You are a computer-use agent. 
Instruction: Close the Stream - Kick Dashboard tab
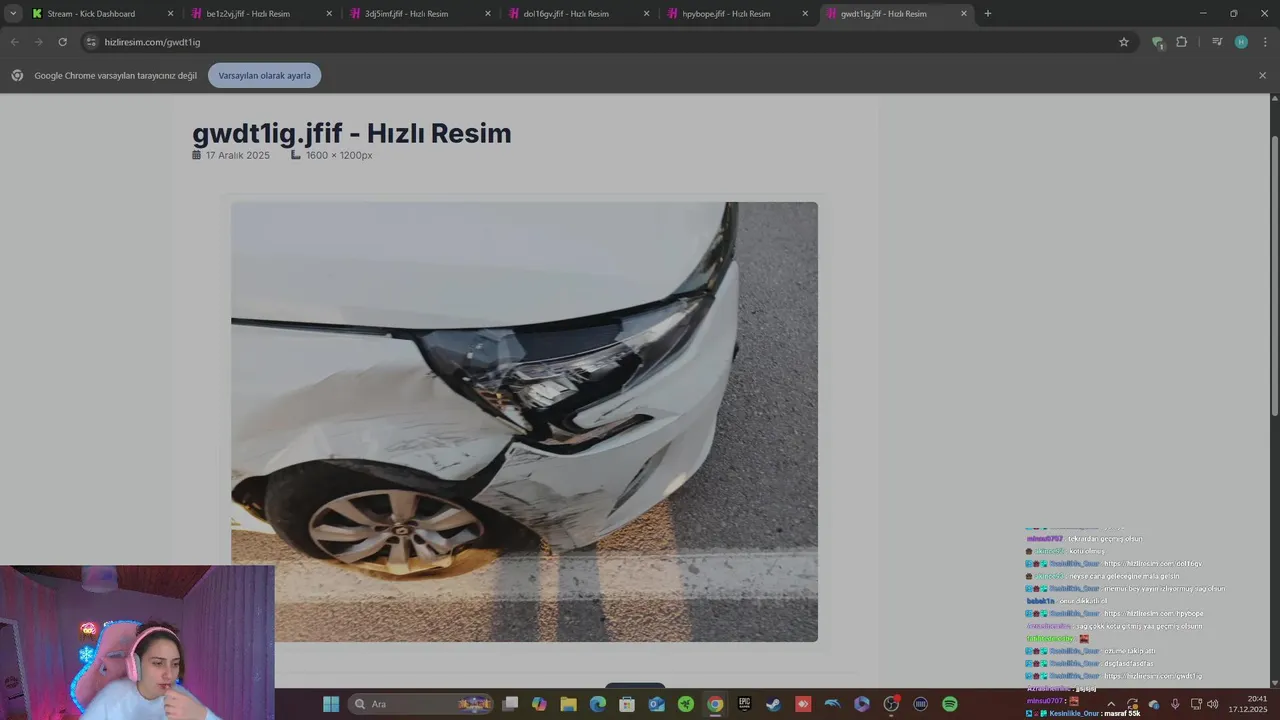tap(170, 14)
